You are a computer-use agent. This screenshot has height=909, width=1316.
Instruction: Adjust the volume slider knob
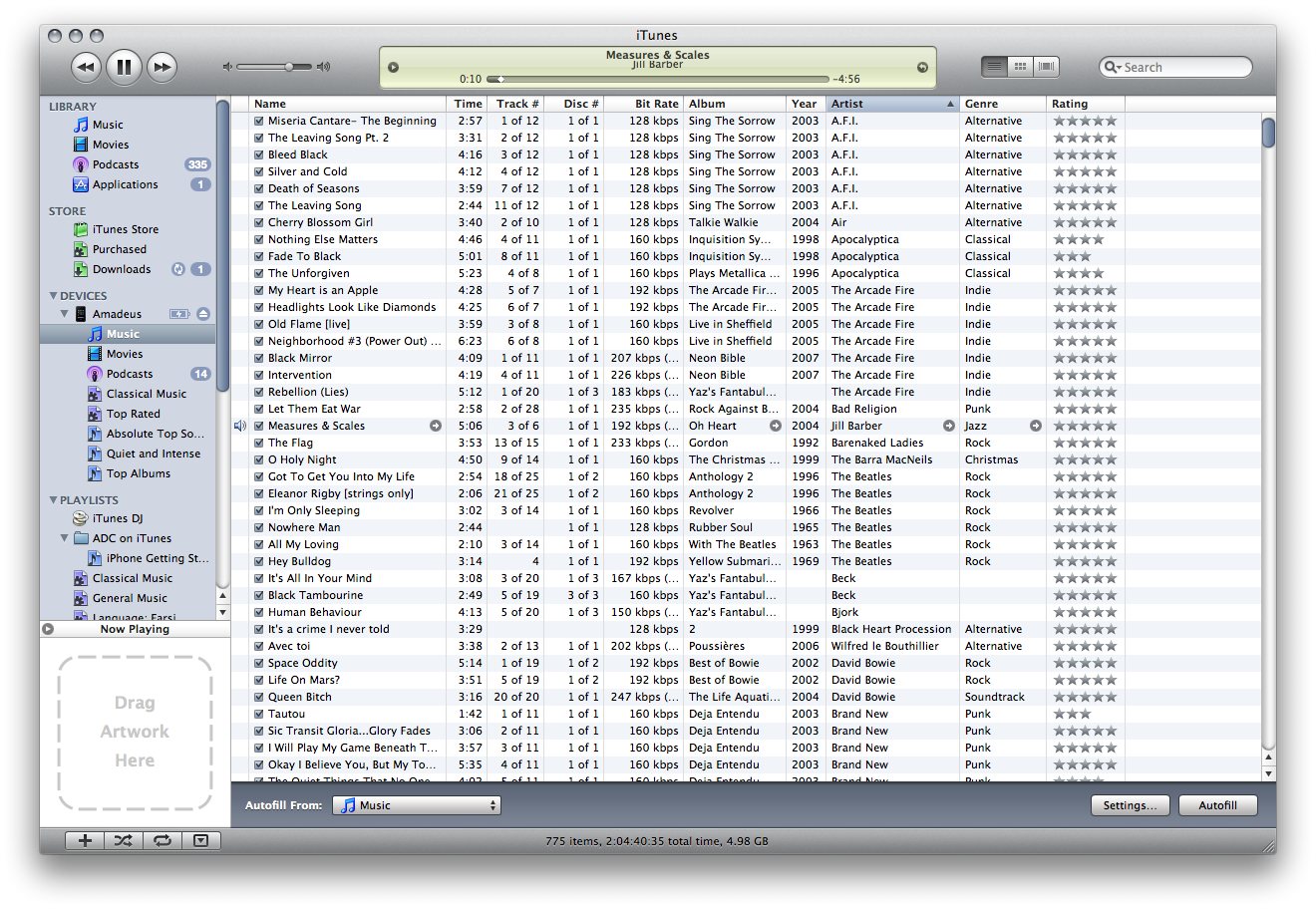(x=289, y=67)
